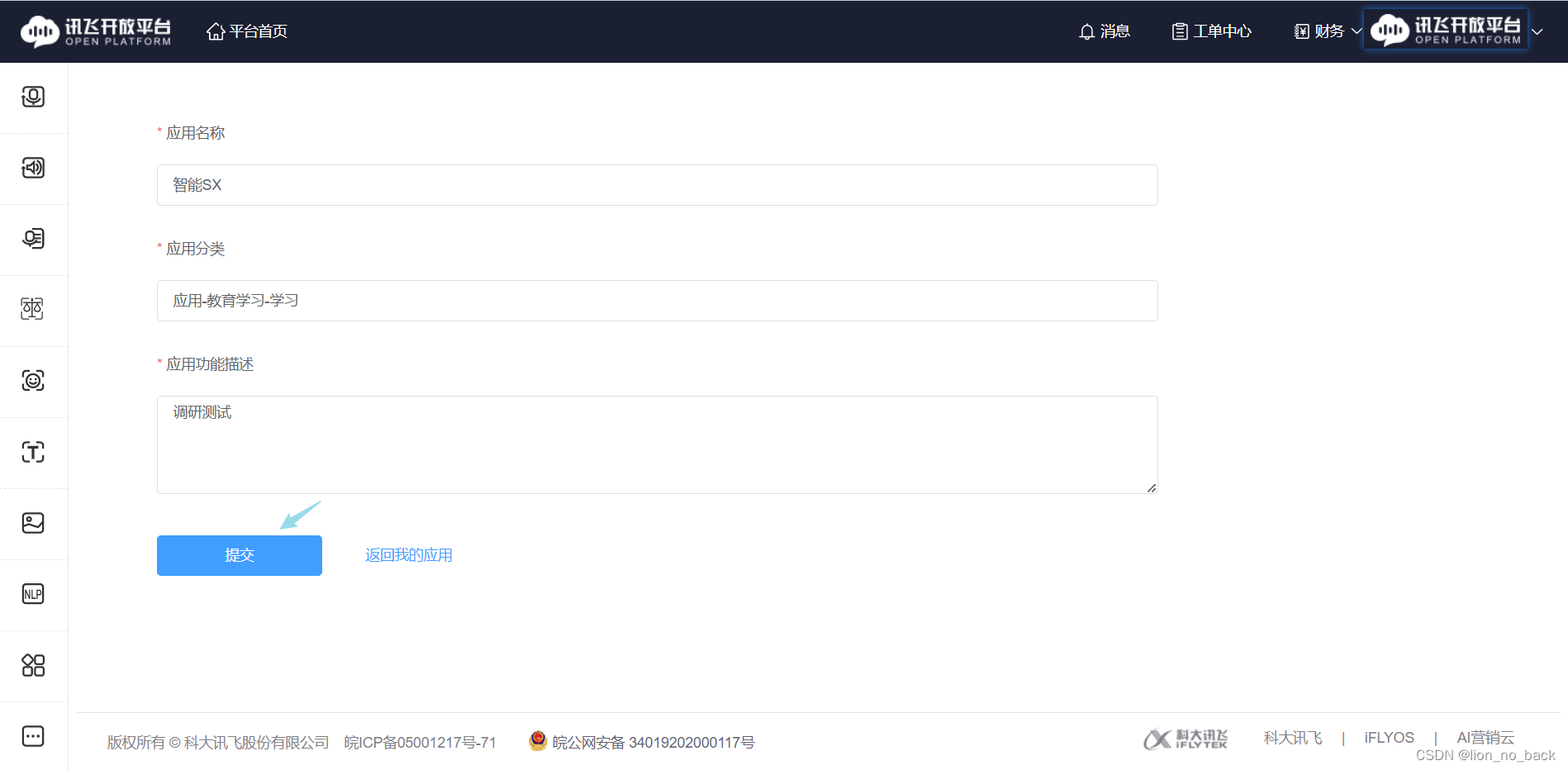
Task: Click the 返回我的应用 link
Action: [x=409, y=555]
